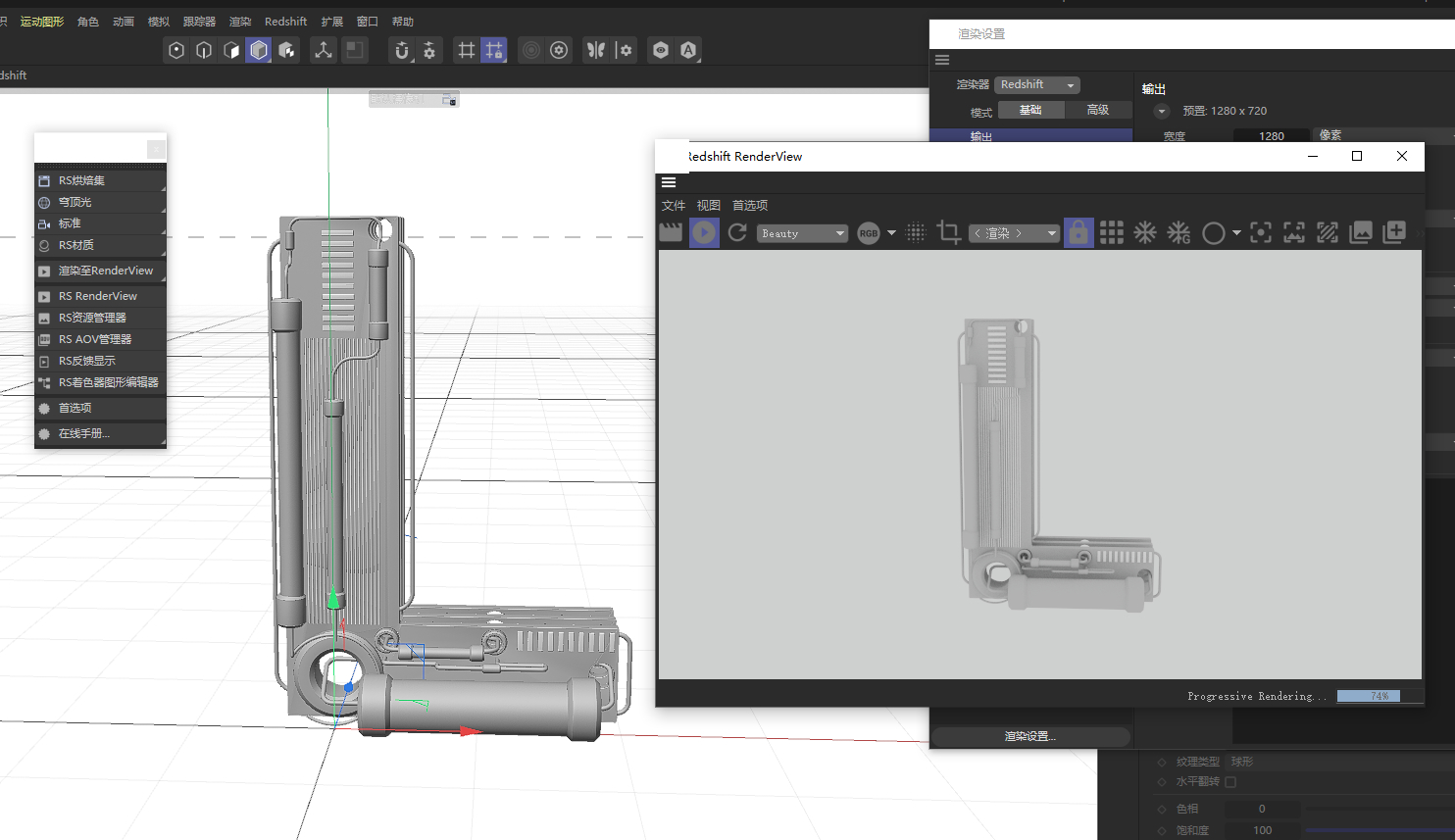Open RenderView hamburger menu
1455x840 pixels.
pyautogui.click(x=669, y=182)
